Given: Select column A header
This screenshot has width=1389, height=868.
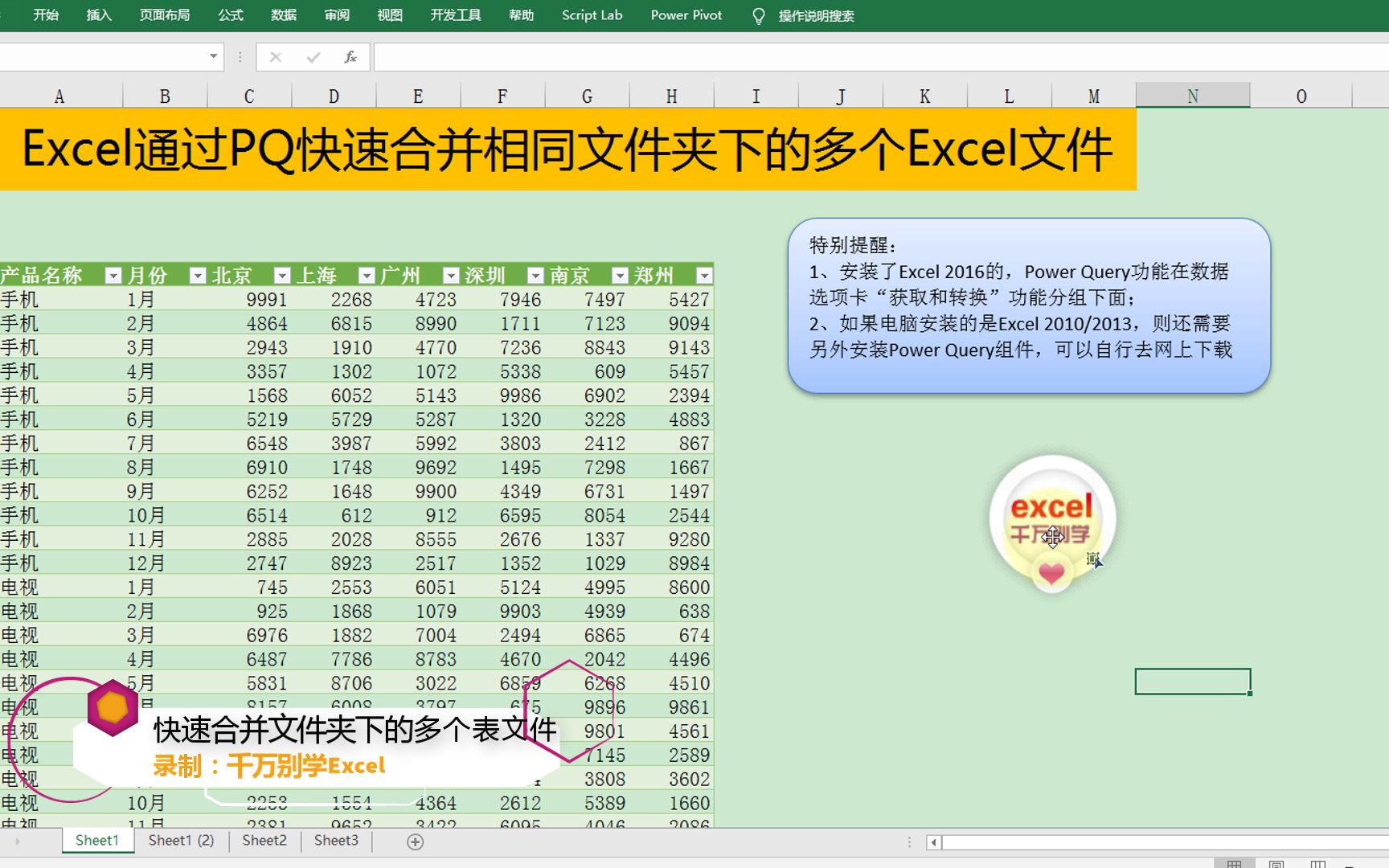Looking at the screenshot, I should coord(59,96).
